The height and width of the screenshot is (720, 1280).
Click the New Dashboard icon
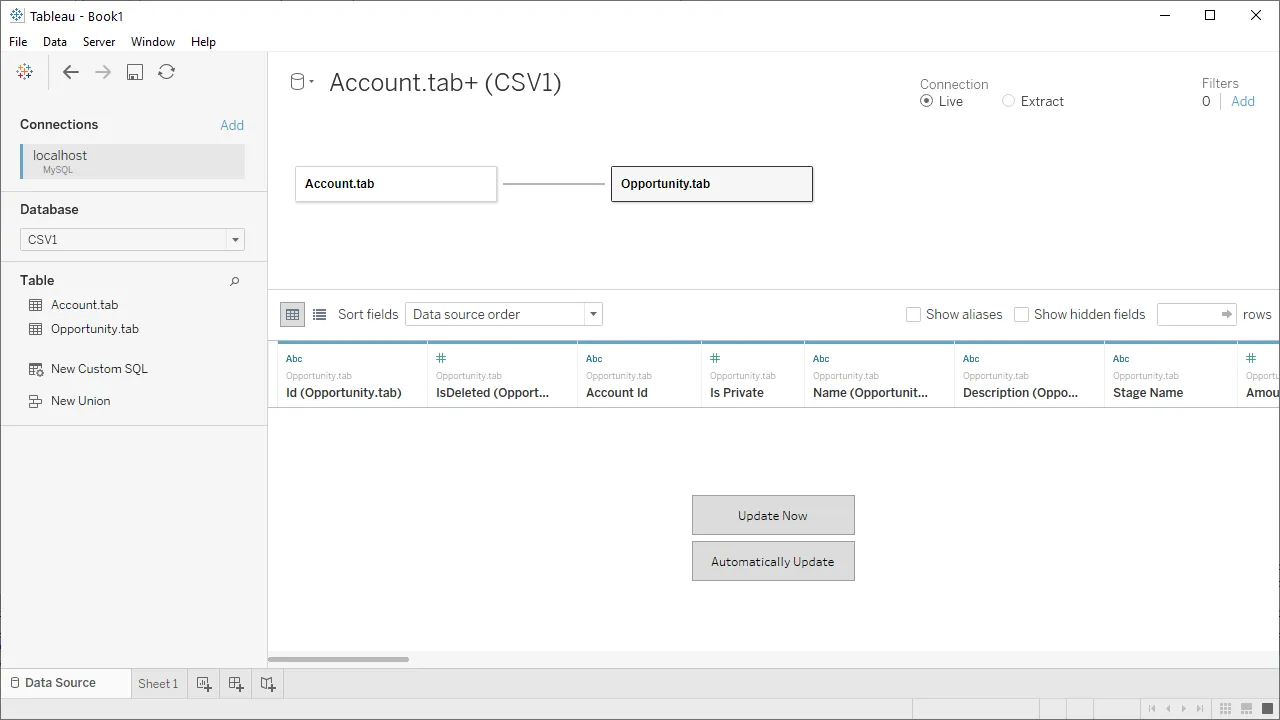click(236, 683)
